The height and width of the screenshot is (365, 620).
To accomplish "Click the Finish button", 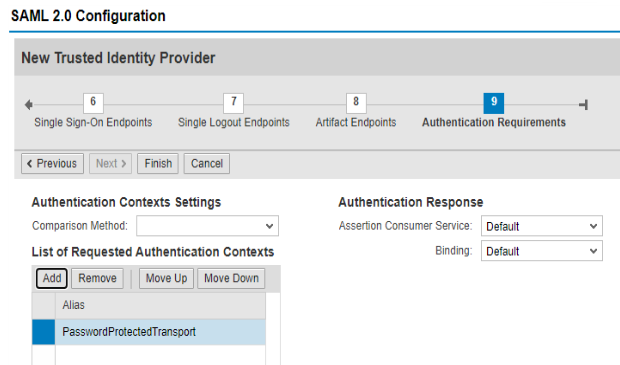I will coord(158,164).
